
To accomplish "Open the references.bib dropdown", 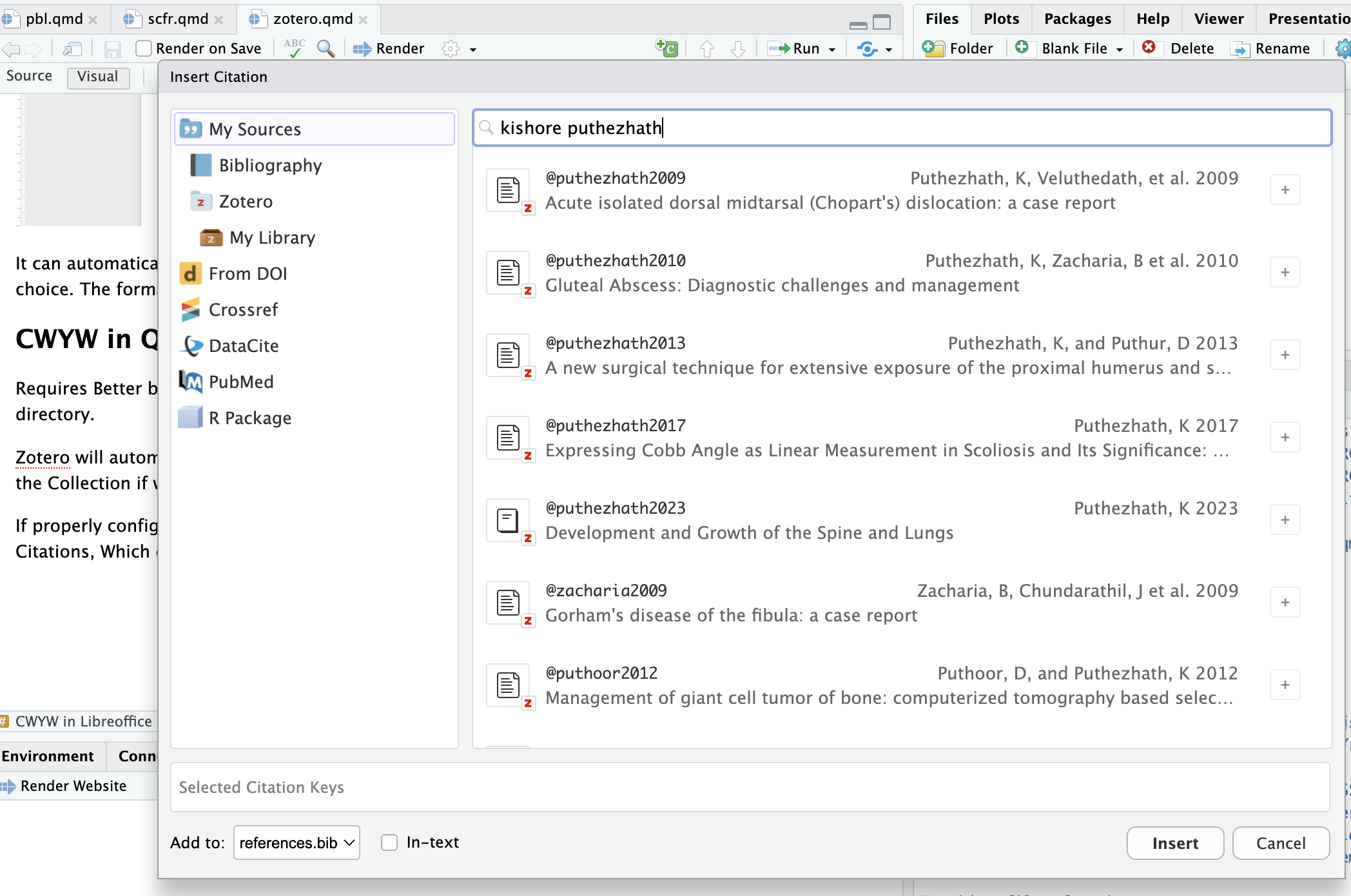I will point(296,842).
